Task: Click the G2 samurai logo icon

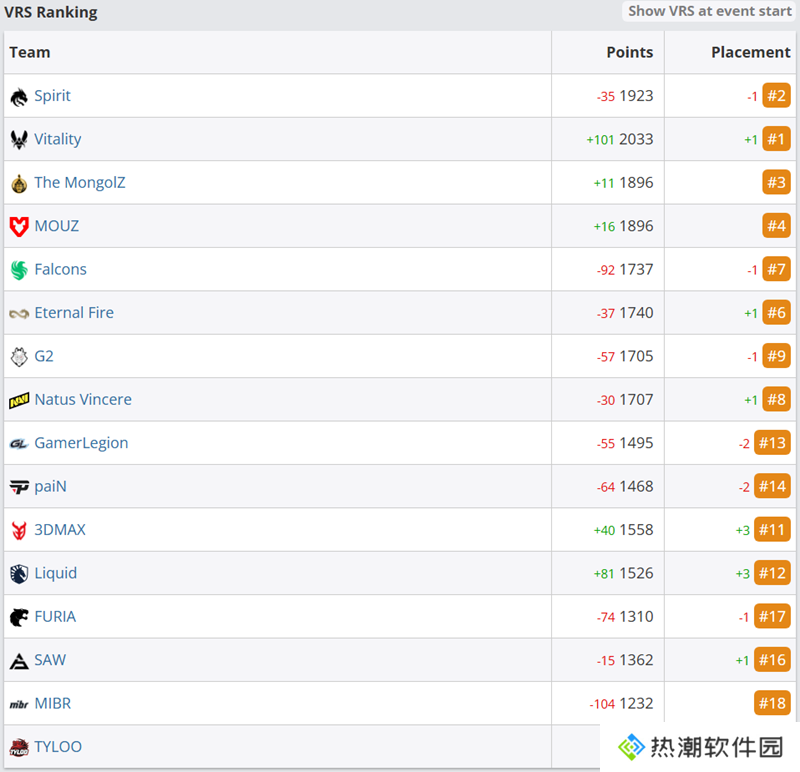Action: tap(19, 357)
